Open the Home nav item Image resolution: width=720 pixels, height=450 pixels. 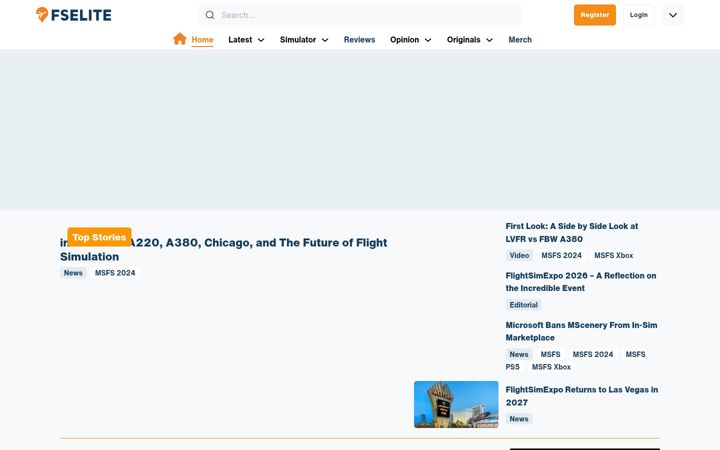[202, 39]
